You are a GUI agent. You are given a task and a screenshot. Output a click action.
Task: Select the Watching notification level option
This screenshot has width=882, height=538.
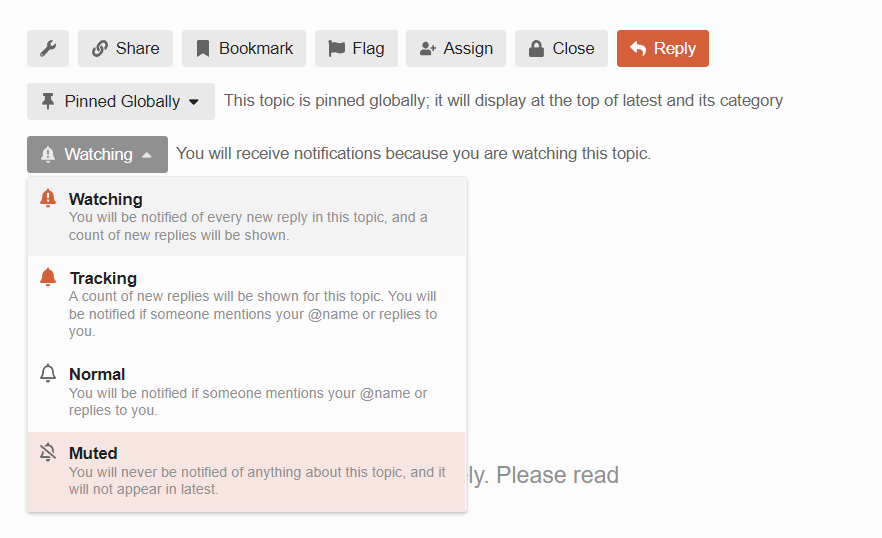tap(246, 217)
